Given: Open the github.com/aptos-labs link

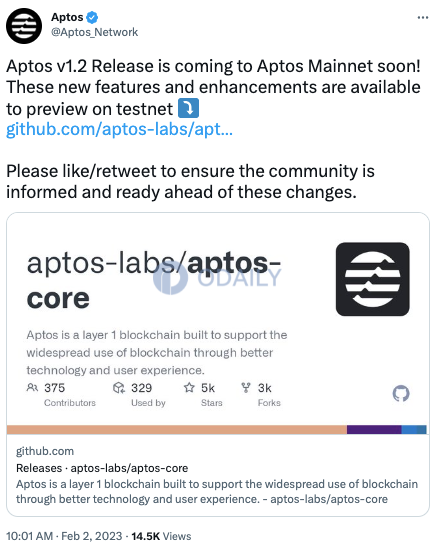Looking at the screenshot, I should (119, 129).
